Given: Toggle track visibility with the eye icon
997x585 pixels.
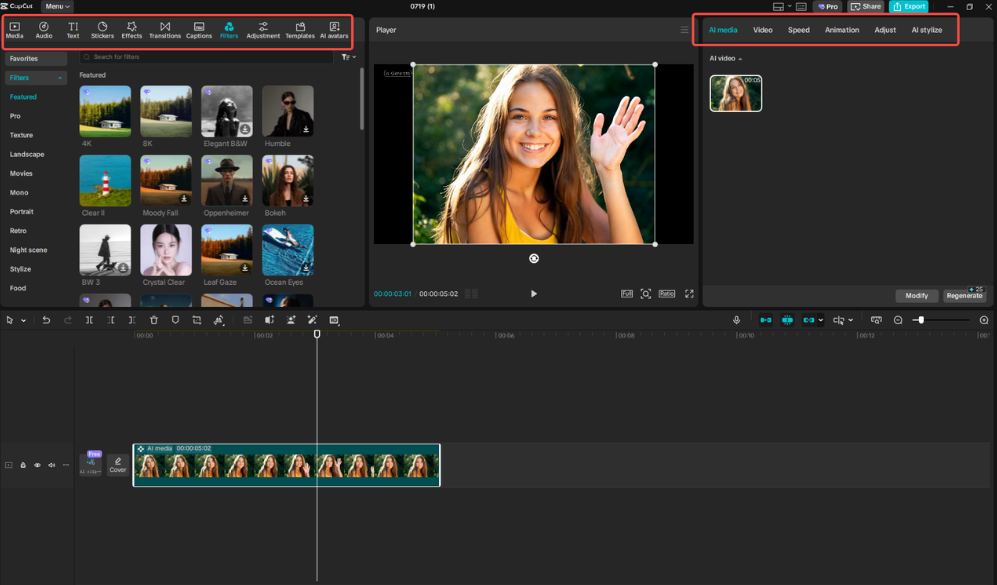Looking at the screenshot, I should tap(37, 465).
